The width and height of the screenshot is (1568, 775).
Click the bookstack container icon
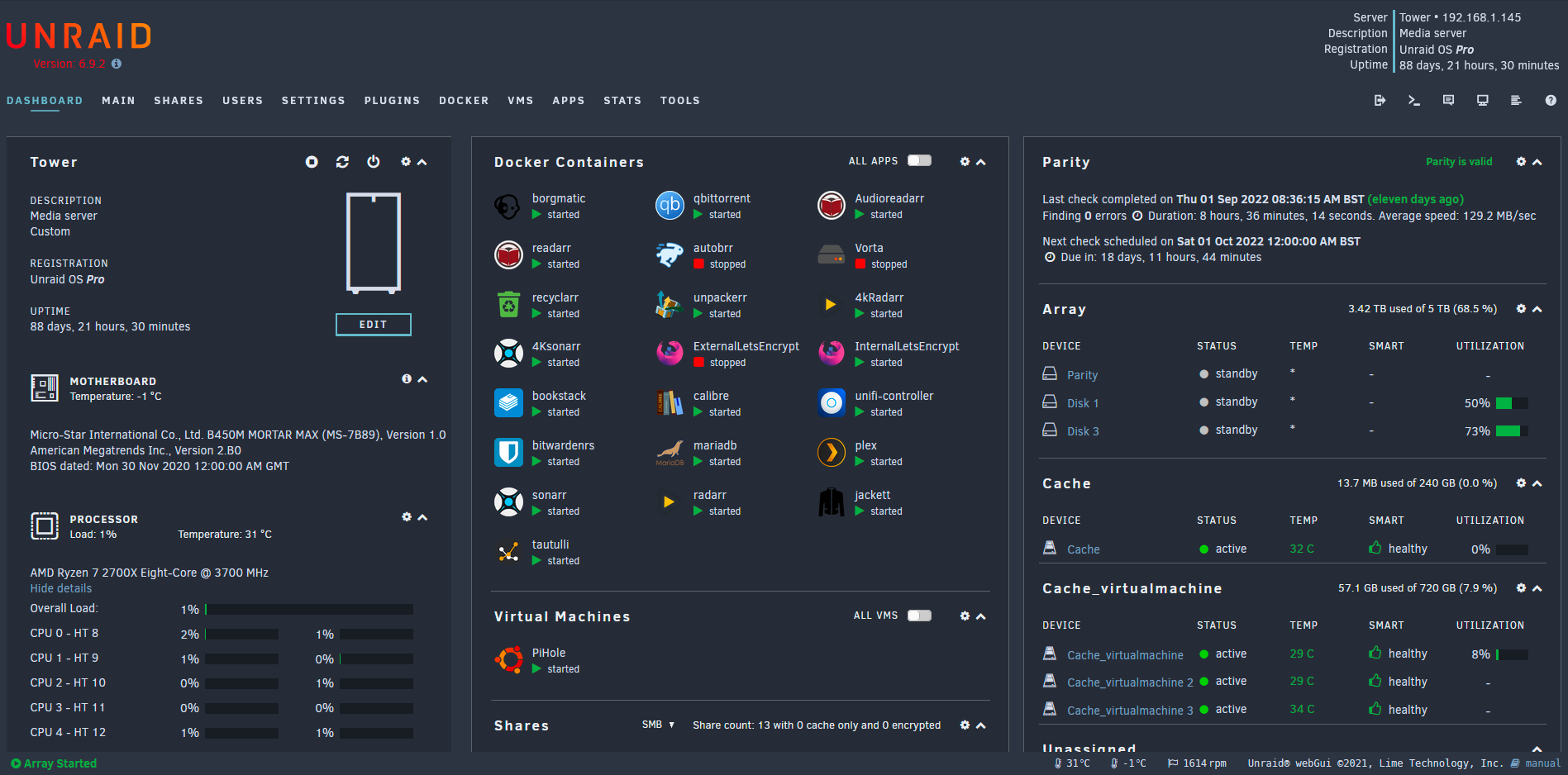pos(508,403)
